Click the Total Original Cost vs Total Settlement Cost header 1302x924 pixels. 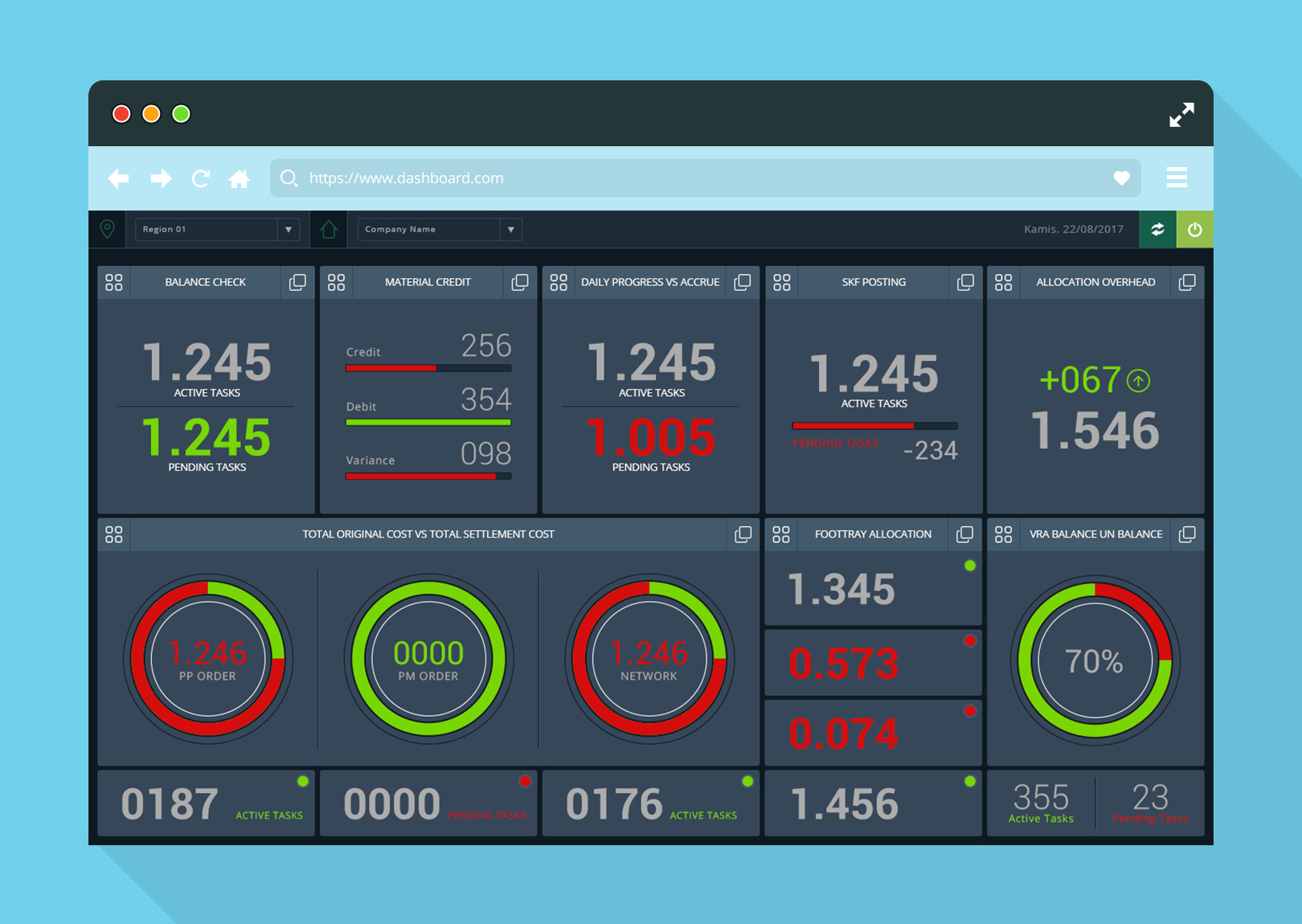[428, 534]
